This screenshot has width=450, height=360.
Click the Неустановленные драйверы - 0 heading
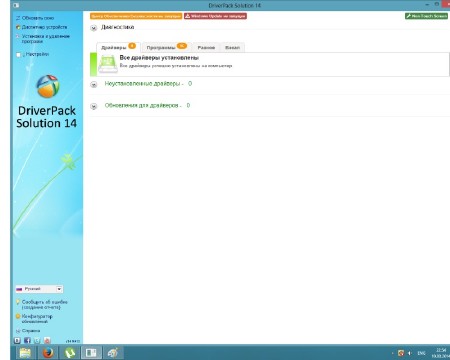[x=148, y=84]
